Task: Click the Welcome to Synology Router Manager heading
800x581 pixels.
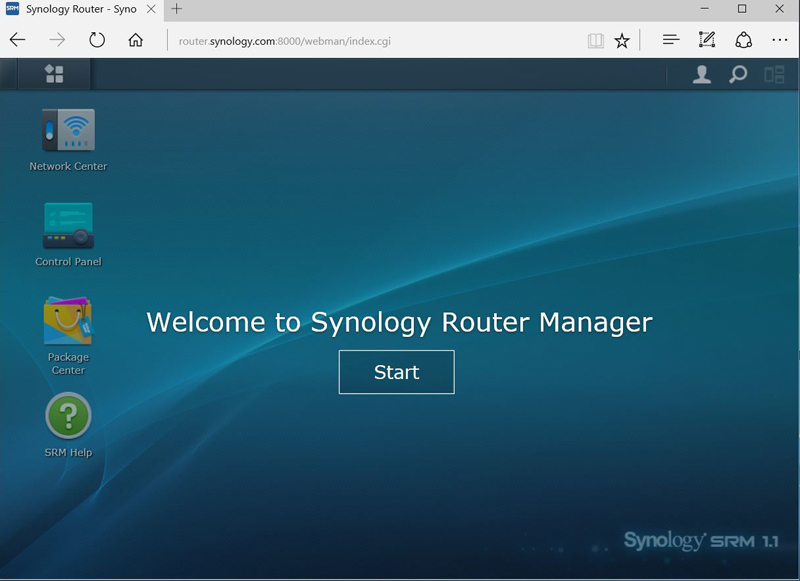Action: [399, 322]
